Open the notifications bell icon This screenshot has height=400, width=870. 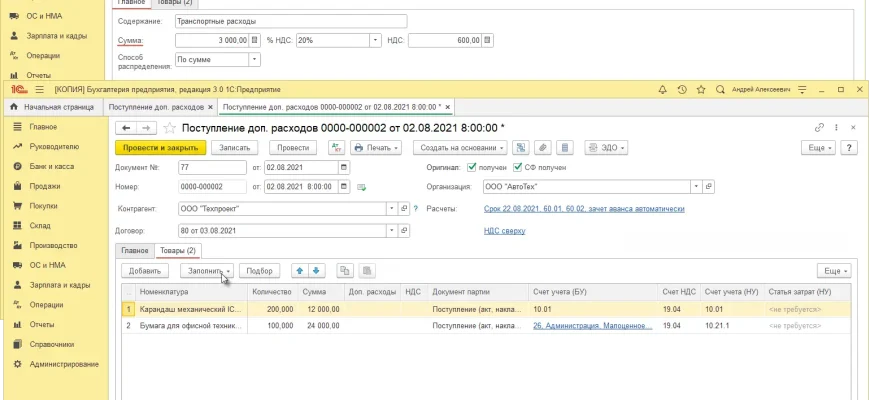663,88
